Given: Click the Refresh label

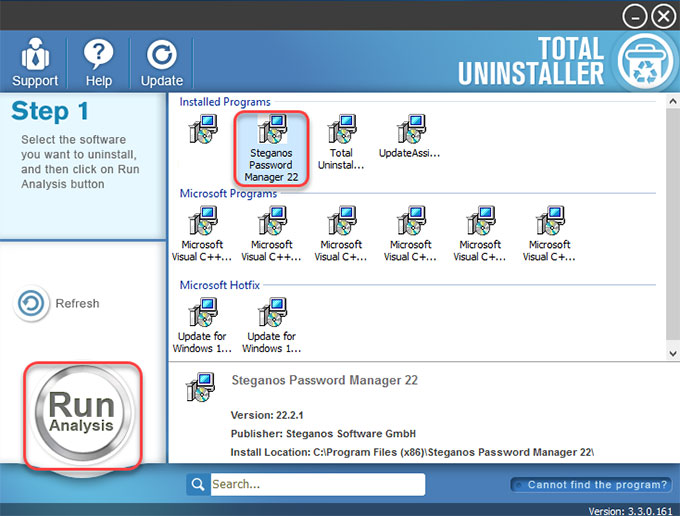Looking at the screenshot, I should 77,304.
